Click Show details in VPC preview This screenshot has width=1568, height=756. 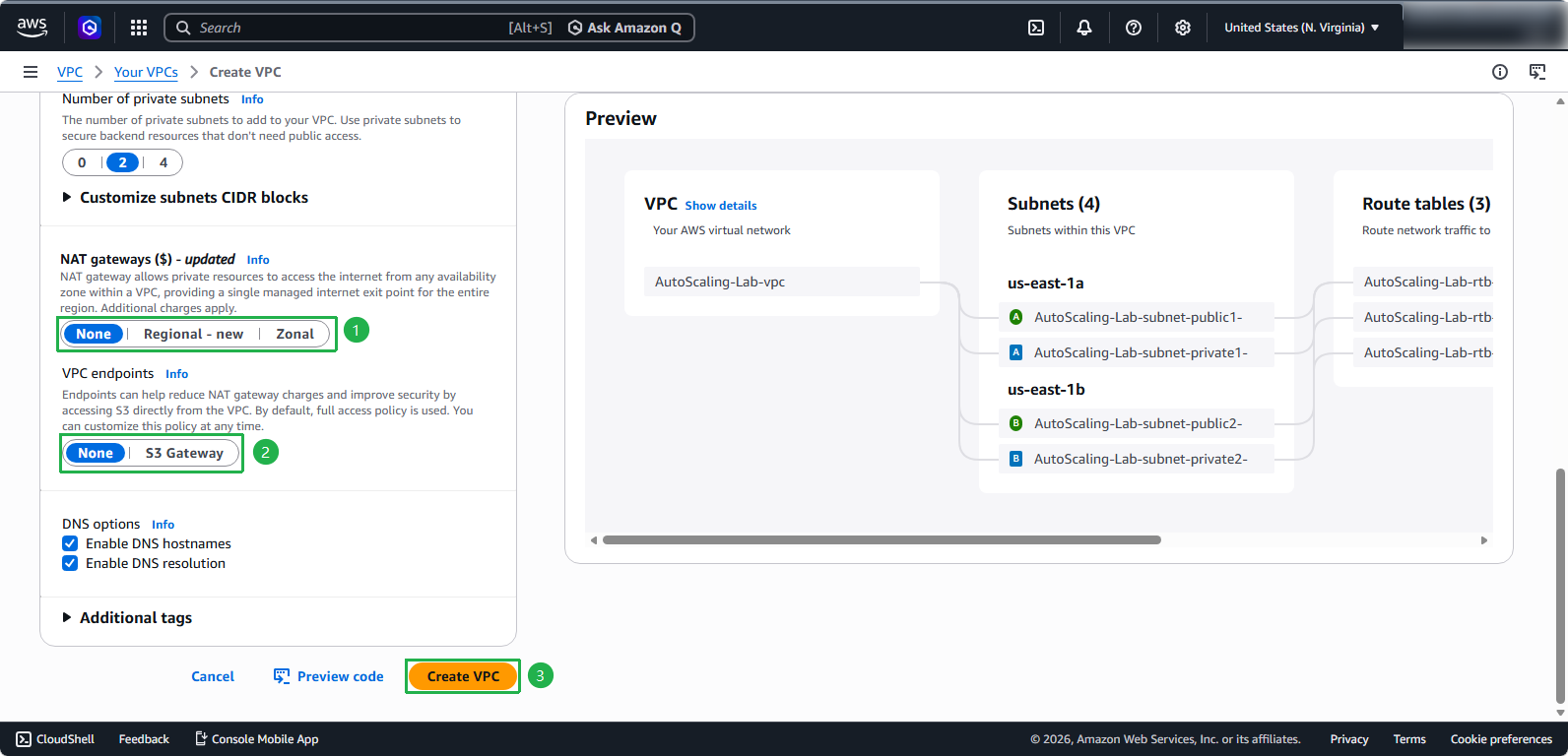[x=721, y=206]
